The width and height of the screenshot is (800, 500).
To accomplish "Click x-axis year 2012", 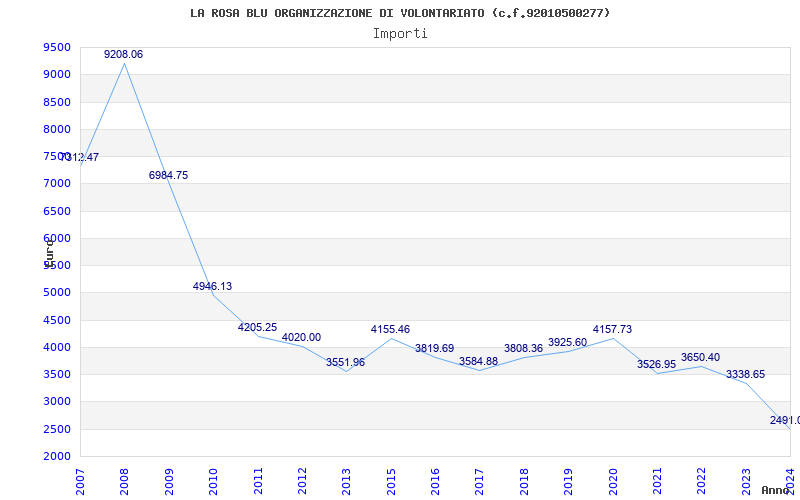I will pos(302,482).
